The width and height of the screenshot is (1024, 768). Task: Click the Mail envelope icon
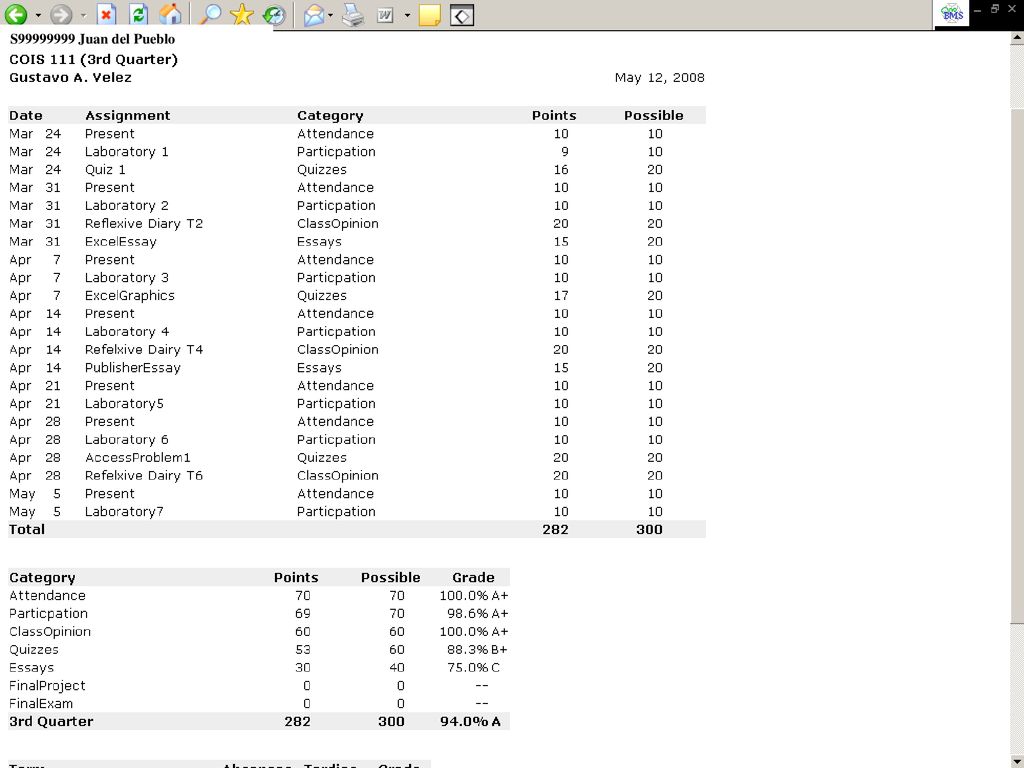[314, 14]
